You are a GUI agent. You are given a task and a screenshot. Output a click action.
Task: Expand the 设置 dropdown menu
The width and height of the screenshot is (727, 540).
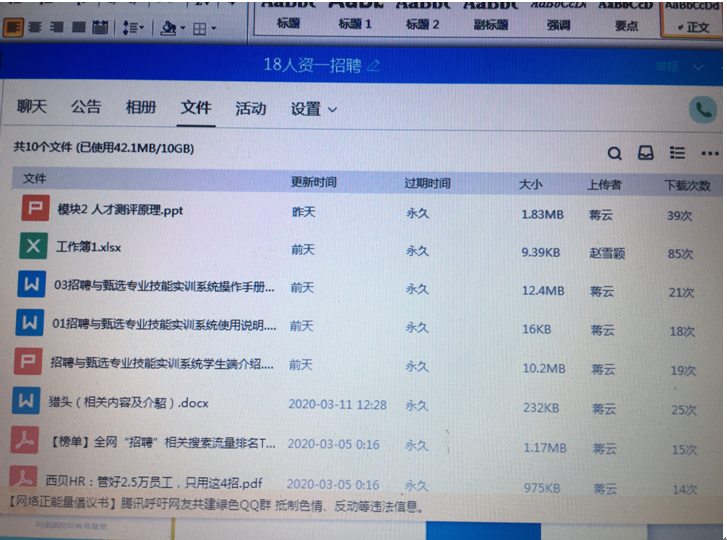(x=314, y=109)
